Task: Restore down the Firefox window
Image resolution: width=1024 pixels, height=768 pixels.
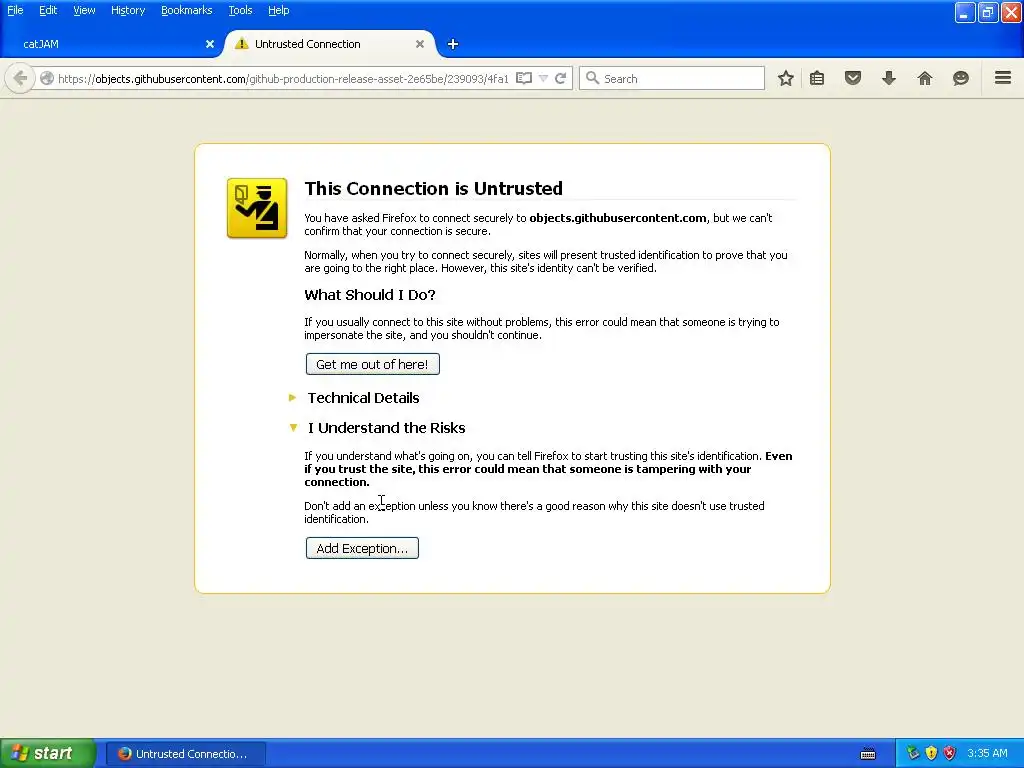Action: tap(988, 12)
